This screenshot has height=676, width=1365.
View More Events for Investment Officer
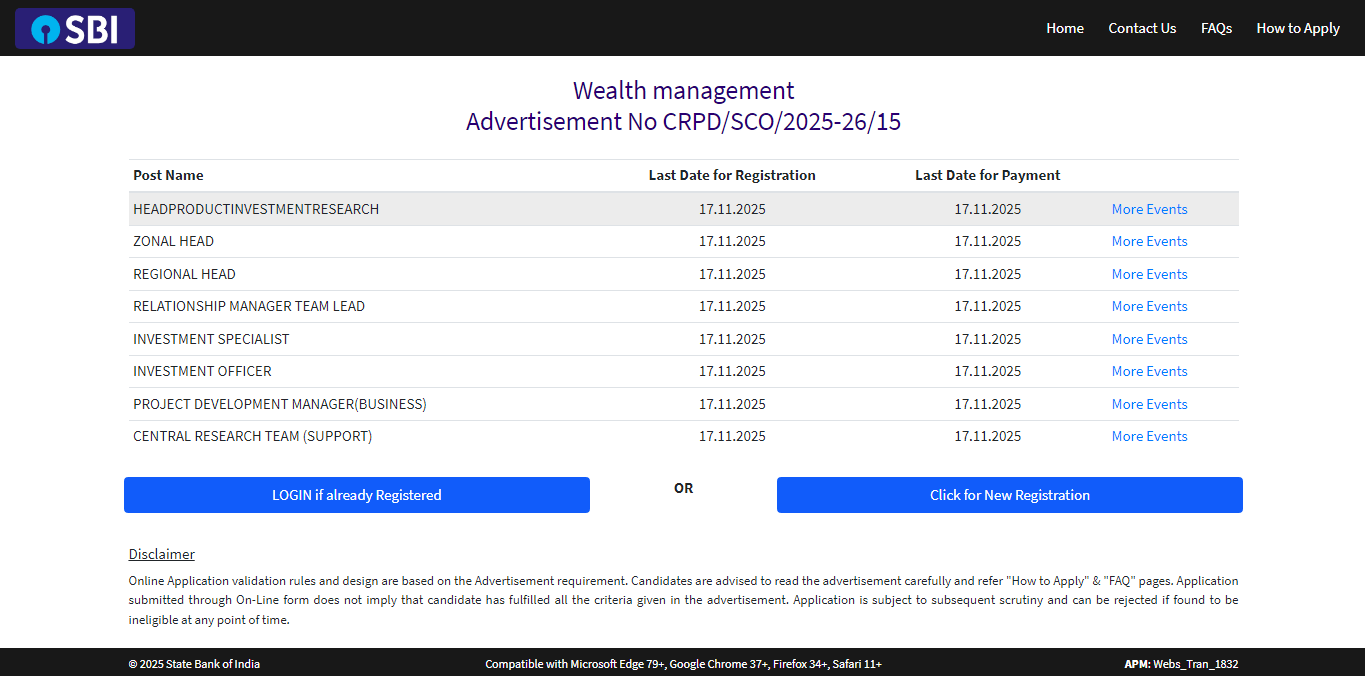[1149, 371]
